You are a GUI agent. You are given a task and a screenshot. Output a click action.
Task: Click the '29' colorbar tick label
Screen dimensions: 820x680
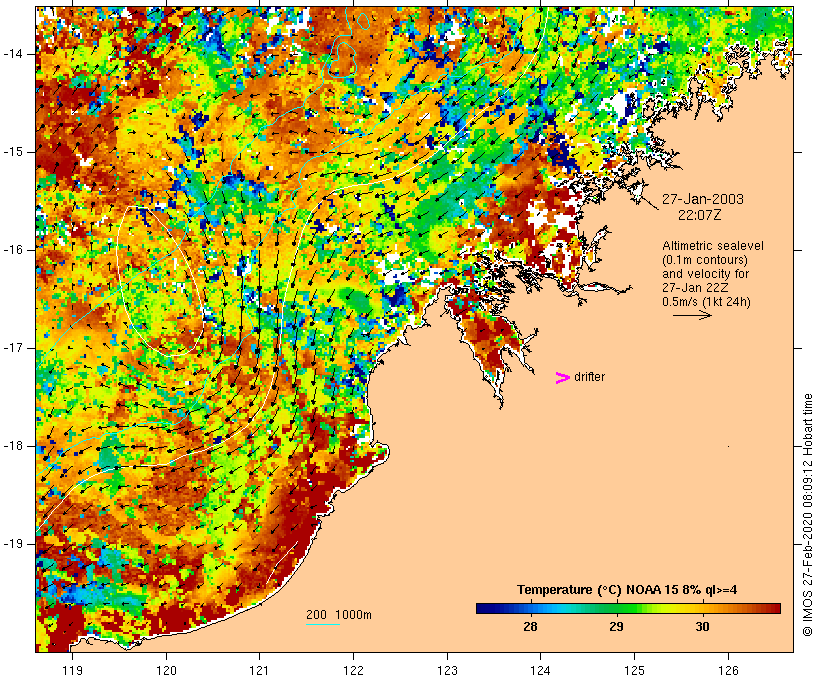[616, 627]
